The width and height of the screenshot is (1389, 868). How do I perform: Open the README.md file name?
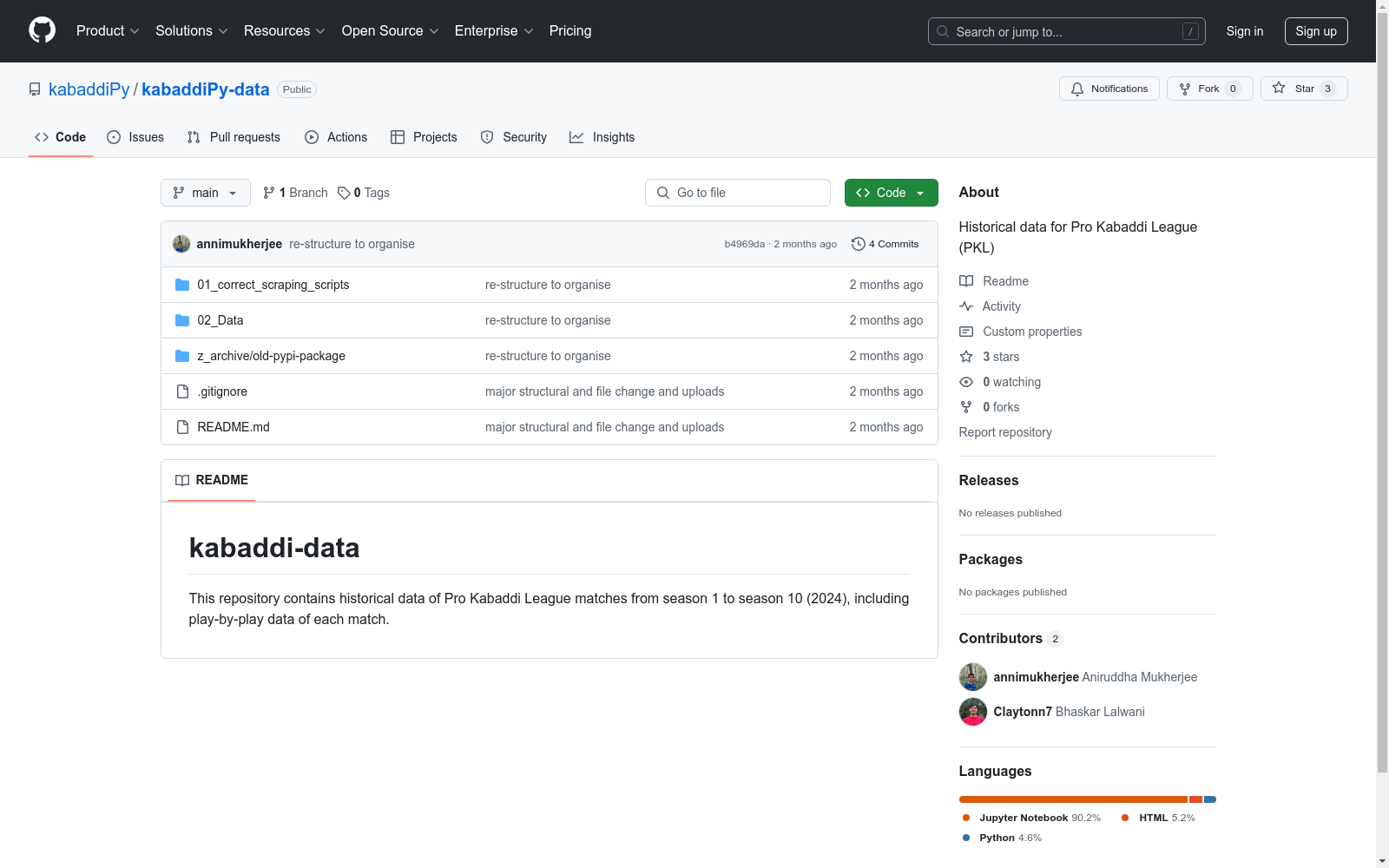[x=234, y=427]
